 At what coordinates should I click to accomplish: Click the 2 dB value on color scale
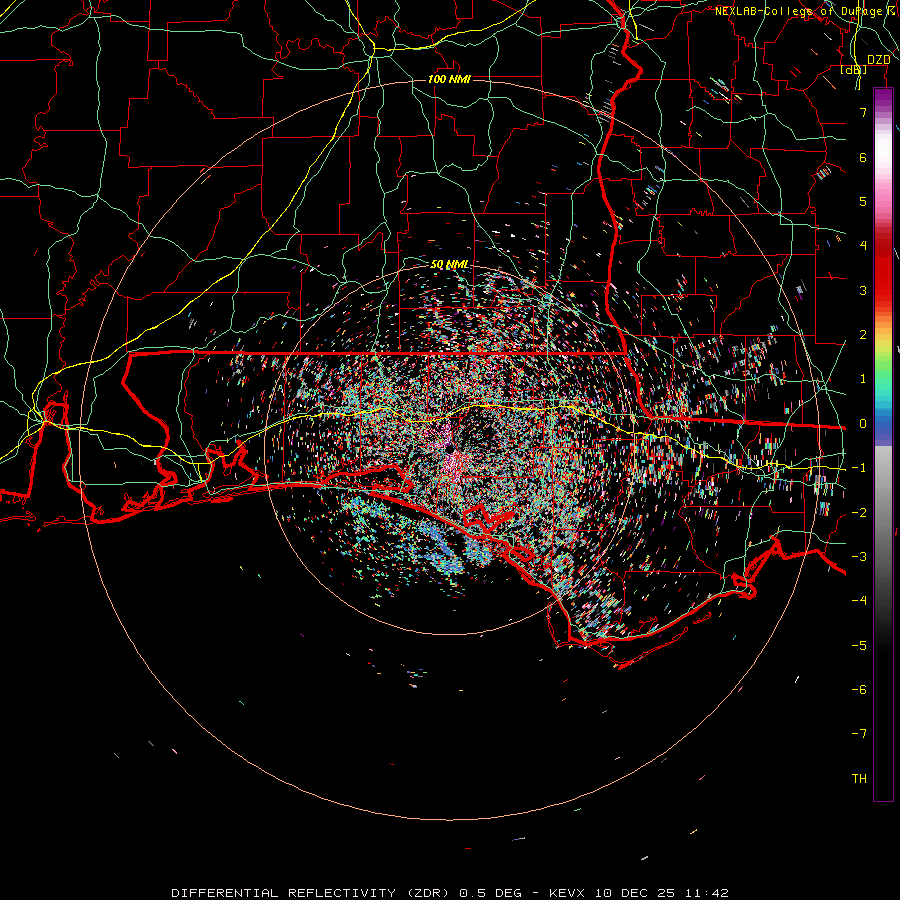click(863, 335)
